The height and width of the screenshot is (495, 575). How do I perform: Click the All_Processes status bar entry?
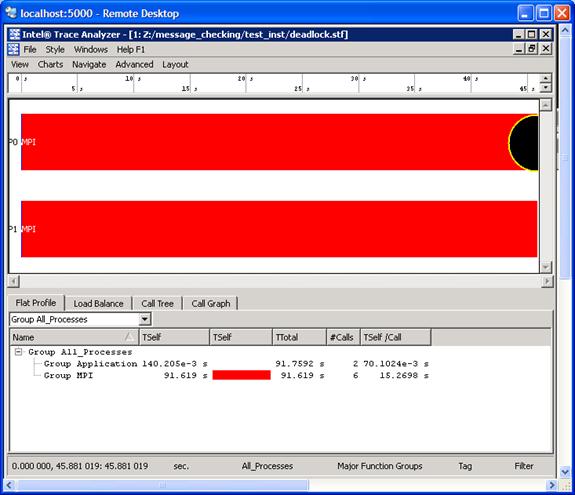267,466
